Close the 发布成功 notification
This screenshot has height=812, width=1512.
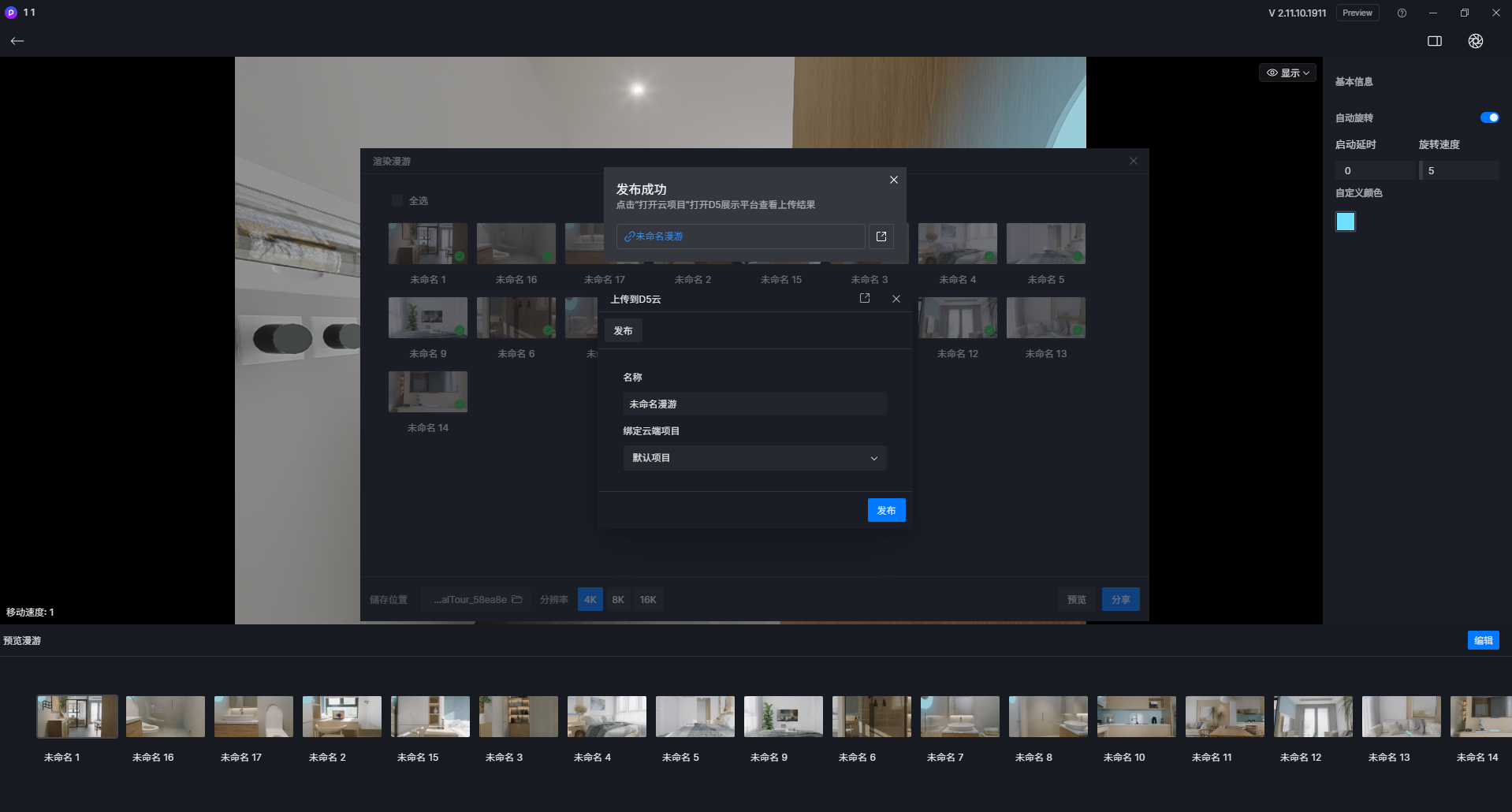click(x=894, y=180)
